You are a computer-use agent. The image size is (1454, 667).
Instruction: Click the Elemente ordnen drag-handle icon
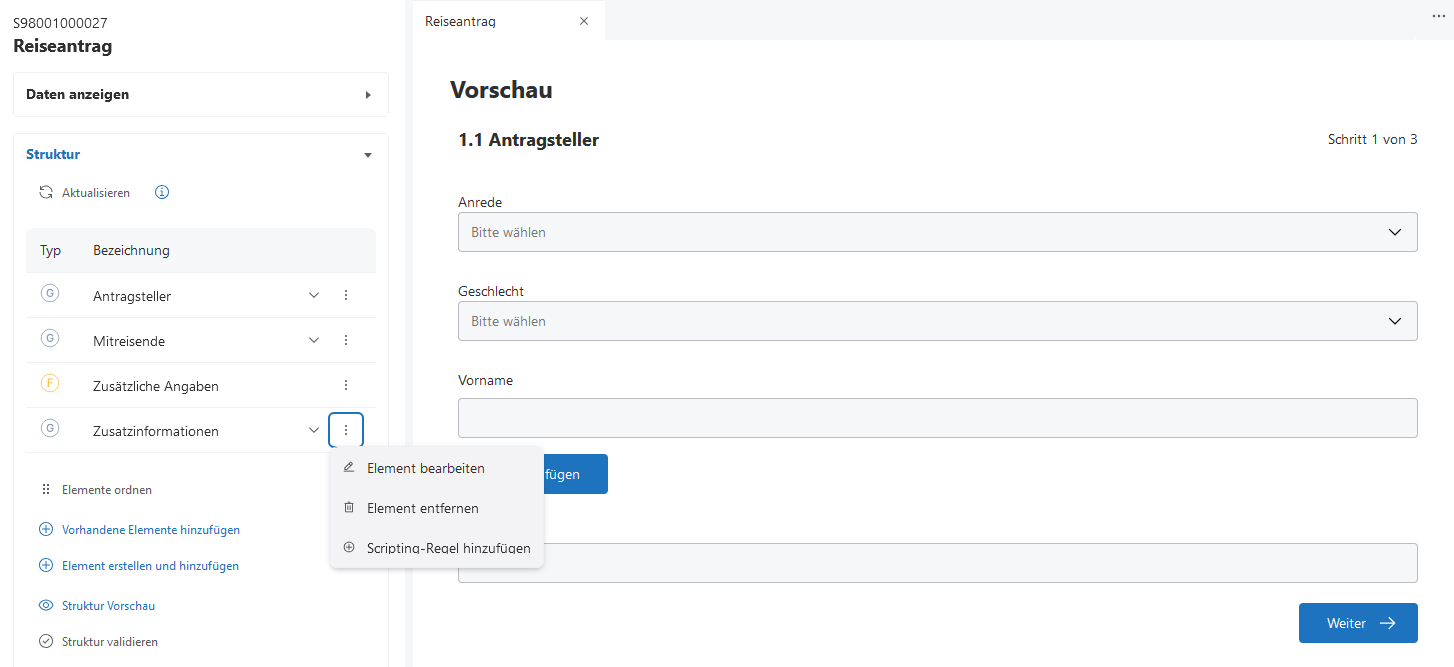point(45,490)
